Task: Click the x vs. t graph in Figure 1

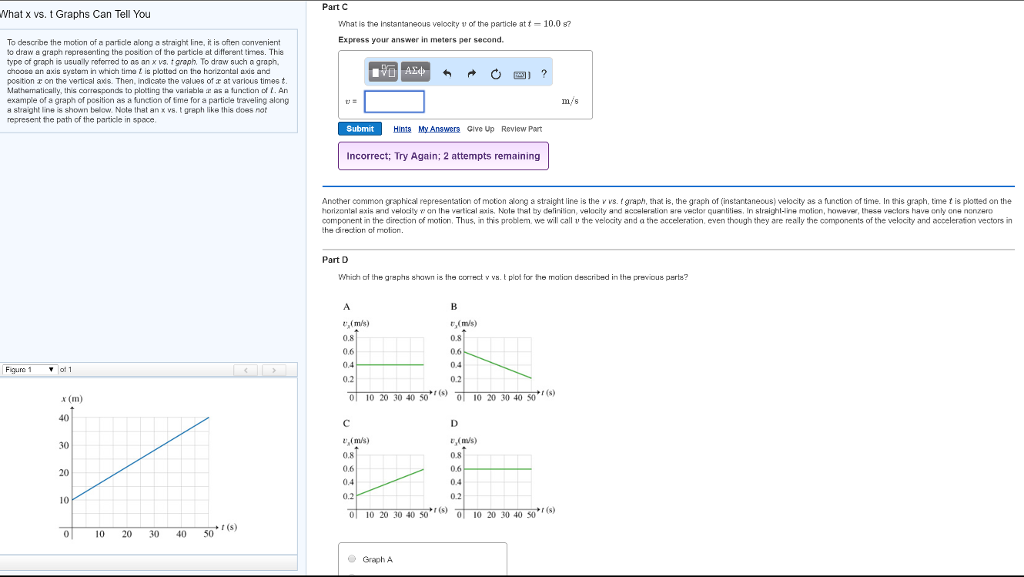Action: [140, 465]
